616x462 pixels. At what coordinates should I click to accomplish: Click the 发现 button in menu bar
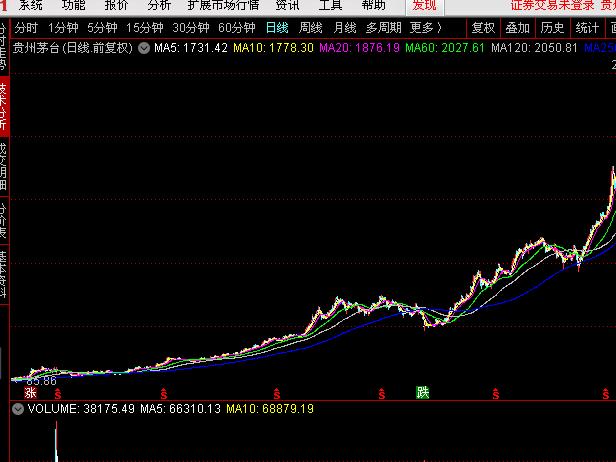pos(424,5)
